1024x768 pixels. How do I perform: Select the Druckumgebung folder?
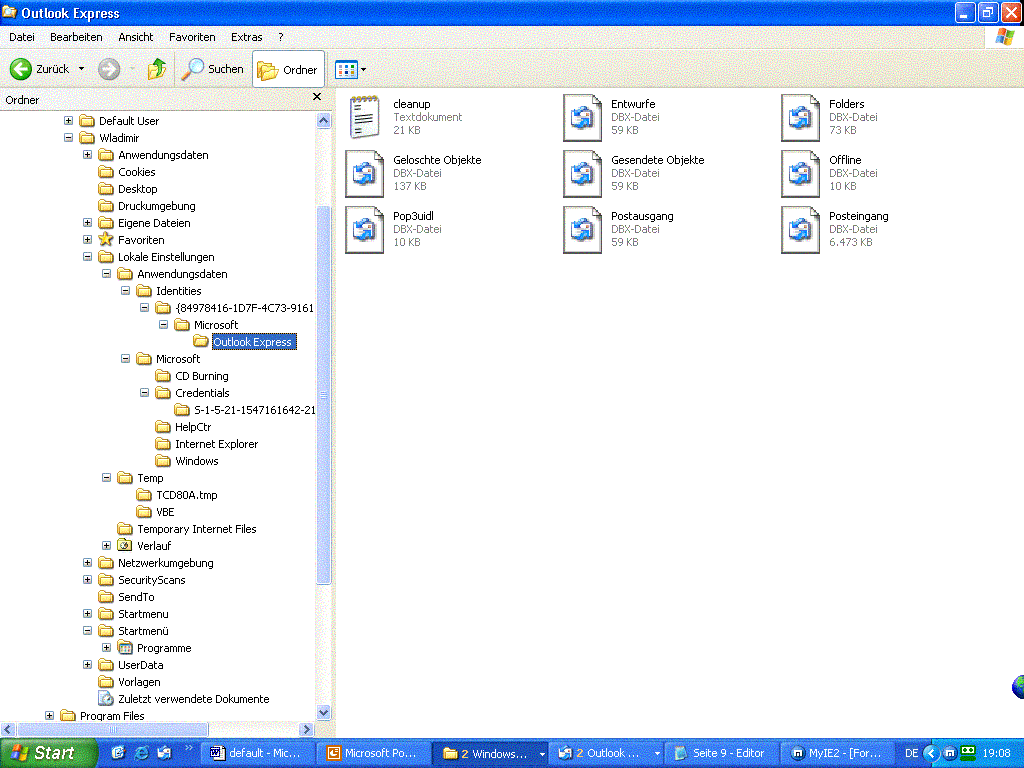pyautogui.click(x=147, y=206)
